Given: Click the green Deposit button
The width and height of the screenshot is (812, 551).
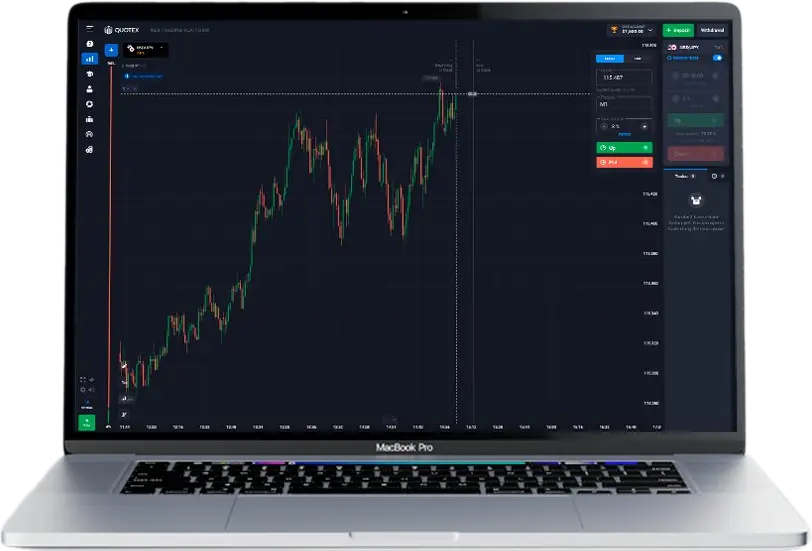Looking at the screenshot, I should pyautogui.click(x=678, y=30).
